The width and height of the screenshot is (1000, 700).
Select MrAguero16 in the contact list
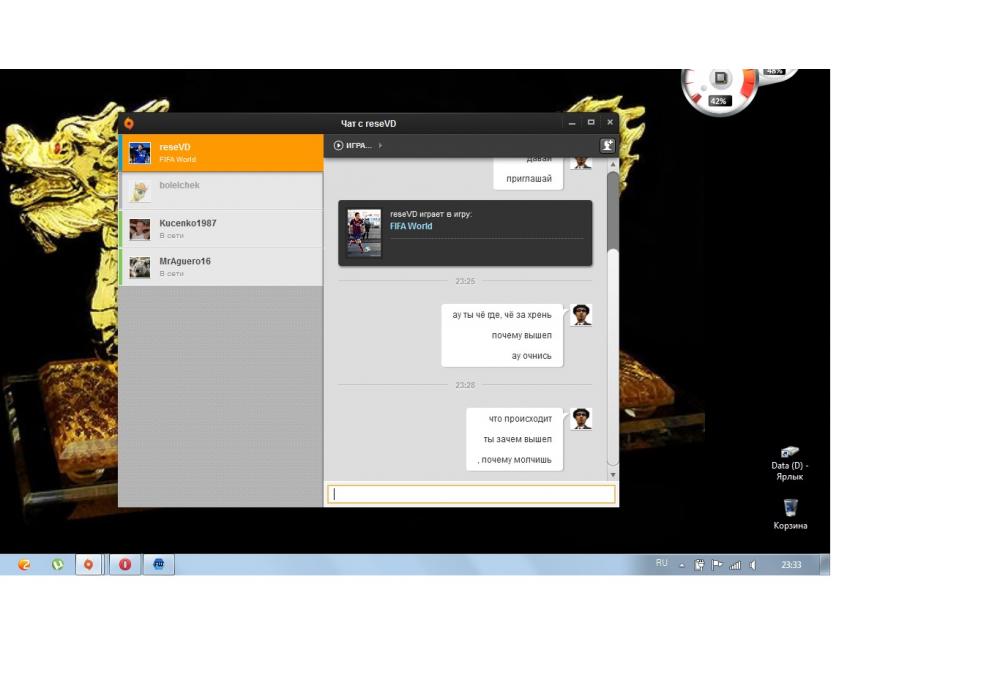point(221,267)
